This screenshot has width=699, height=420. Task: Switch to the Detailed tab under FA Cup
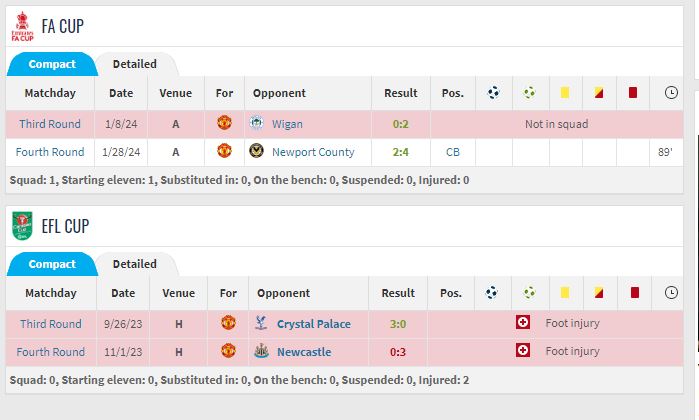click(134, 64)
